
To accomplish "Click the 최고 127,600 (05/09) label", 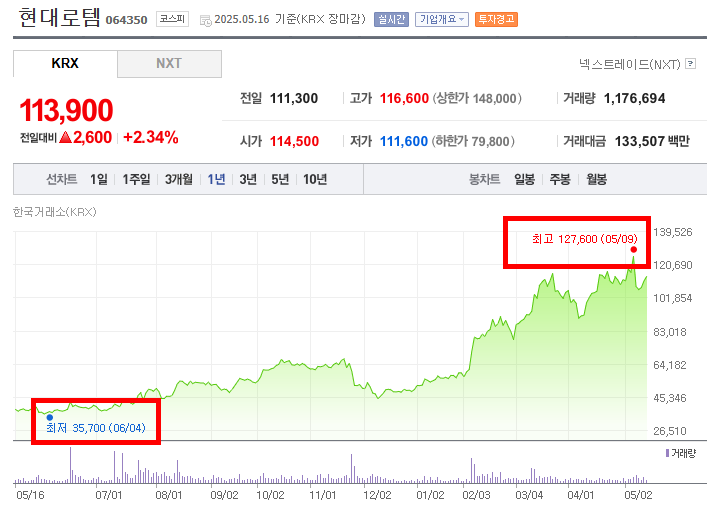I will pos(584,239).
